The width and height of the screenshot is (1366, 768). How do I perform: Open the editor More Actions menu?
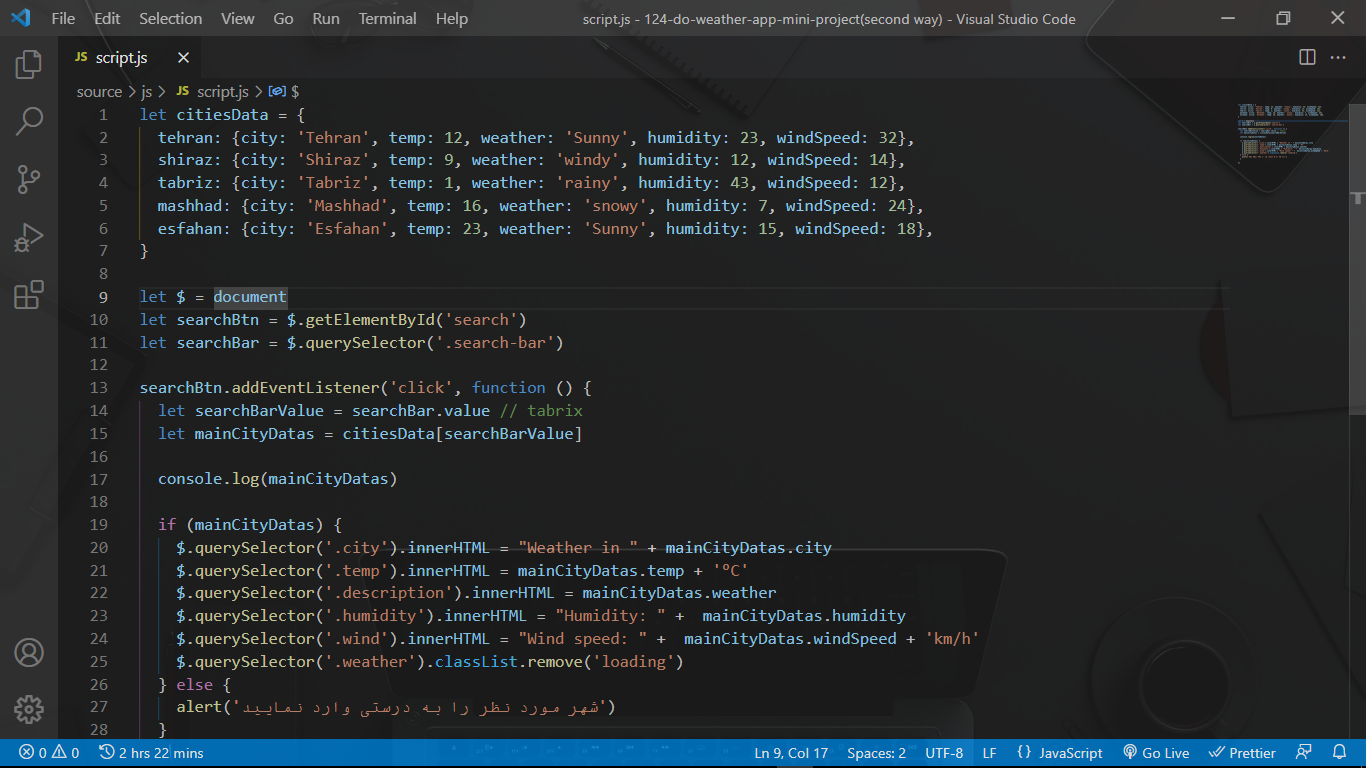tap(1338, 58)
